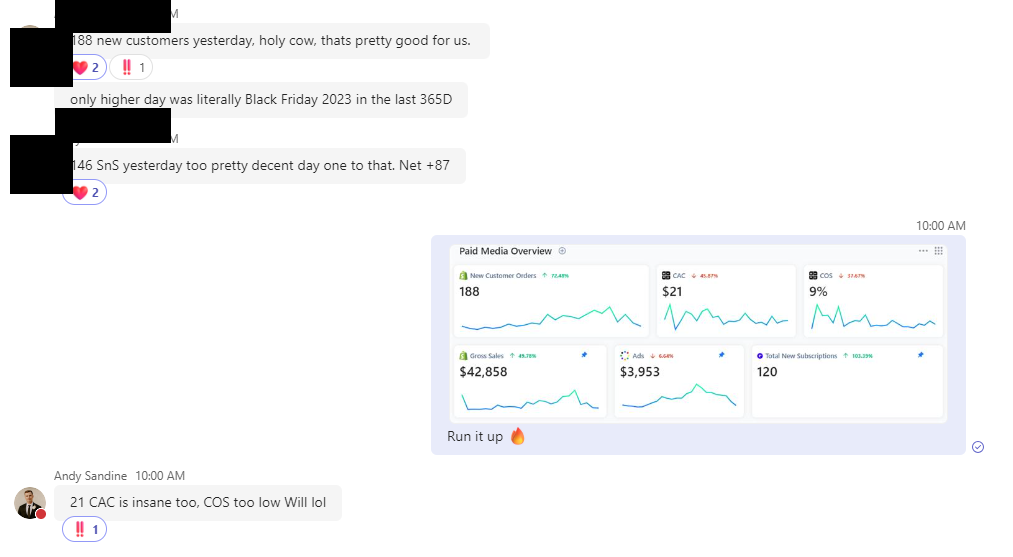The height and width of the screenshot is (557, 1013).
Task: Click the '21 CAC is insane too' message
Action: pyautogui.click(x=198, y=503)
